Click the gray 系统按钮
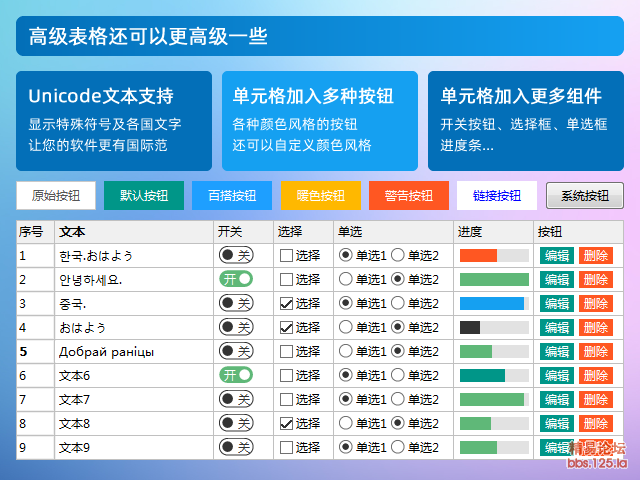 click(585, 196)
